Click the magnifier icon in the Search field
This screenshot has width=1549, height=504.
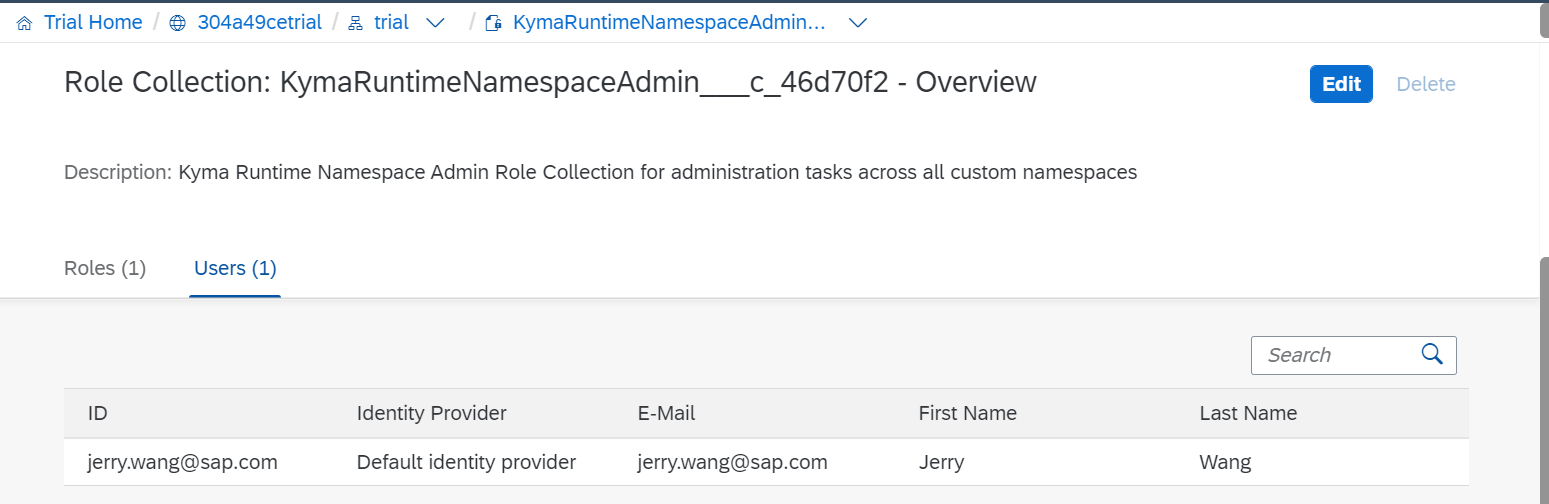click(x=1432, y=354)
